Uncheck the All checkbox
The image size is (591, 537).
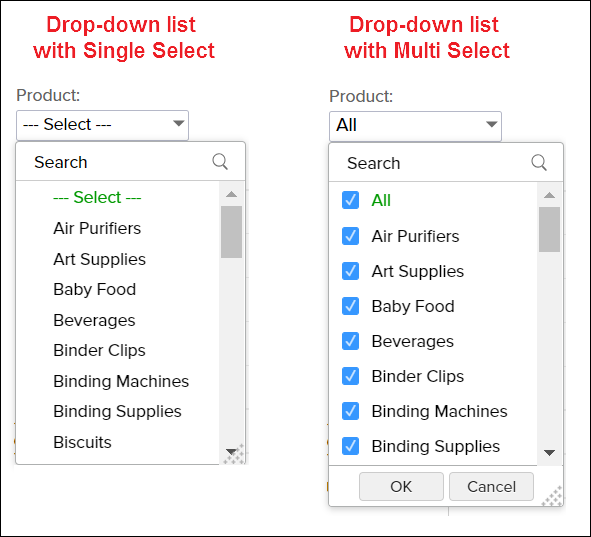coord(350,200)
